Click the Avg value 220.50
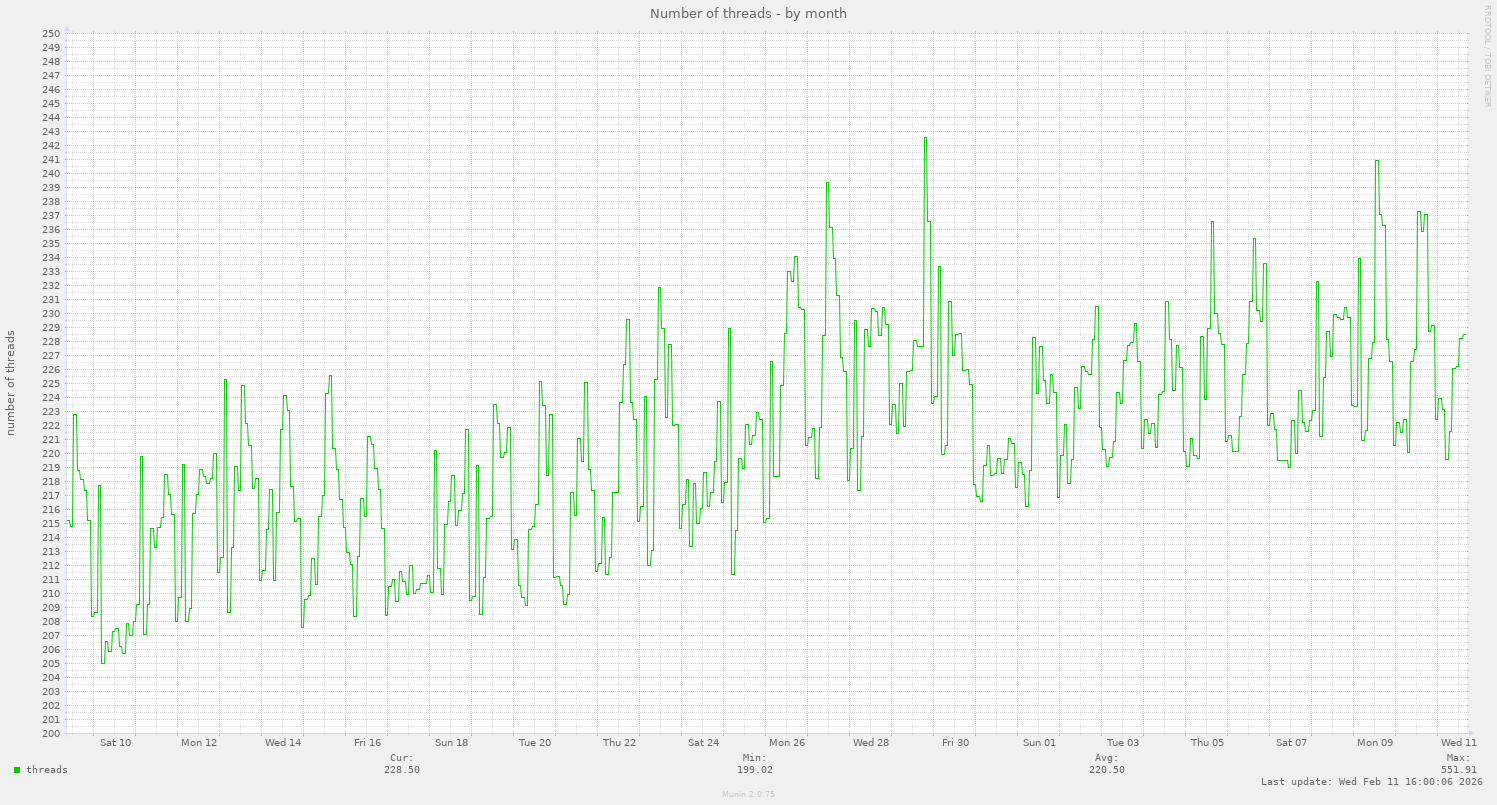Image resolution: width=1497 pixels, height=805 pixels. [1106, 770]
